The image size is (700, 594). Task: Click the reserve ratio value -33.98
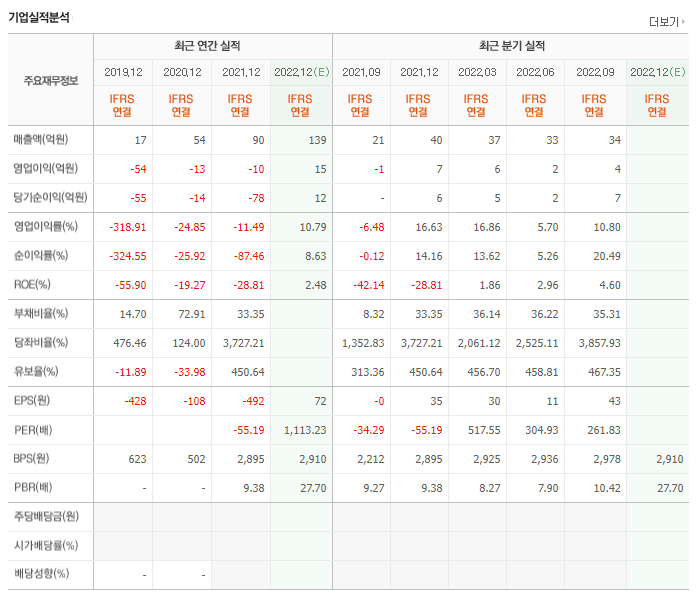[x=190, y=372]
